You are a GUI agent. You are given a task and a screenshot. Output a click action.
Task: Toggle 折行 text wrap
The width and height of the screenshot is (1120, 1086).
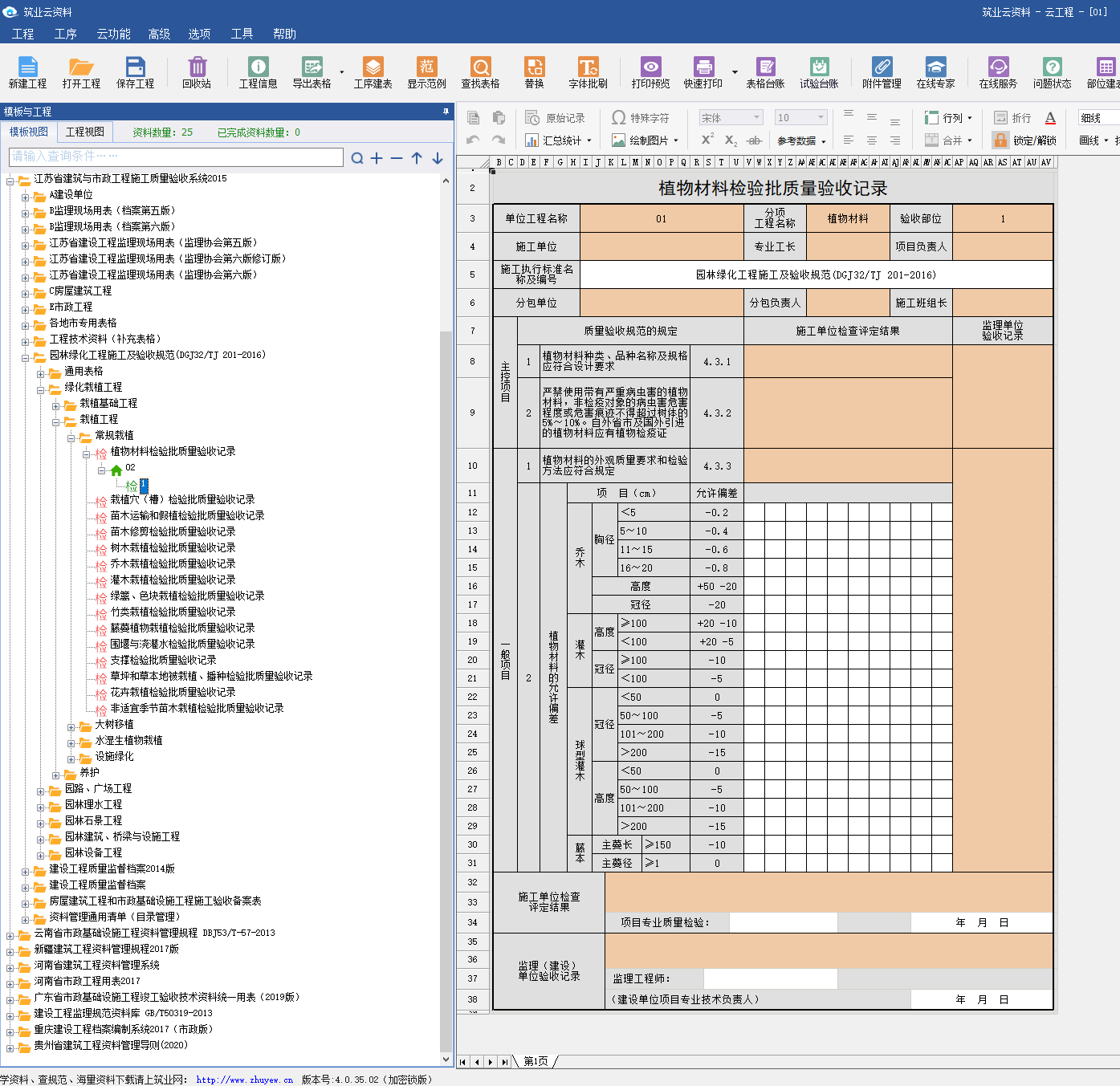(1012, 118)
